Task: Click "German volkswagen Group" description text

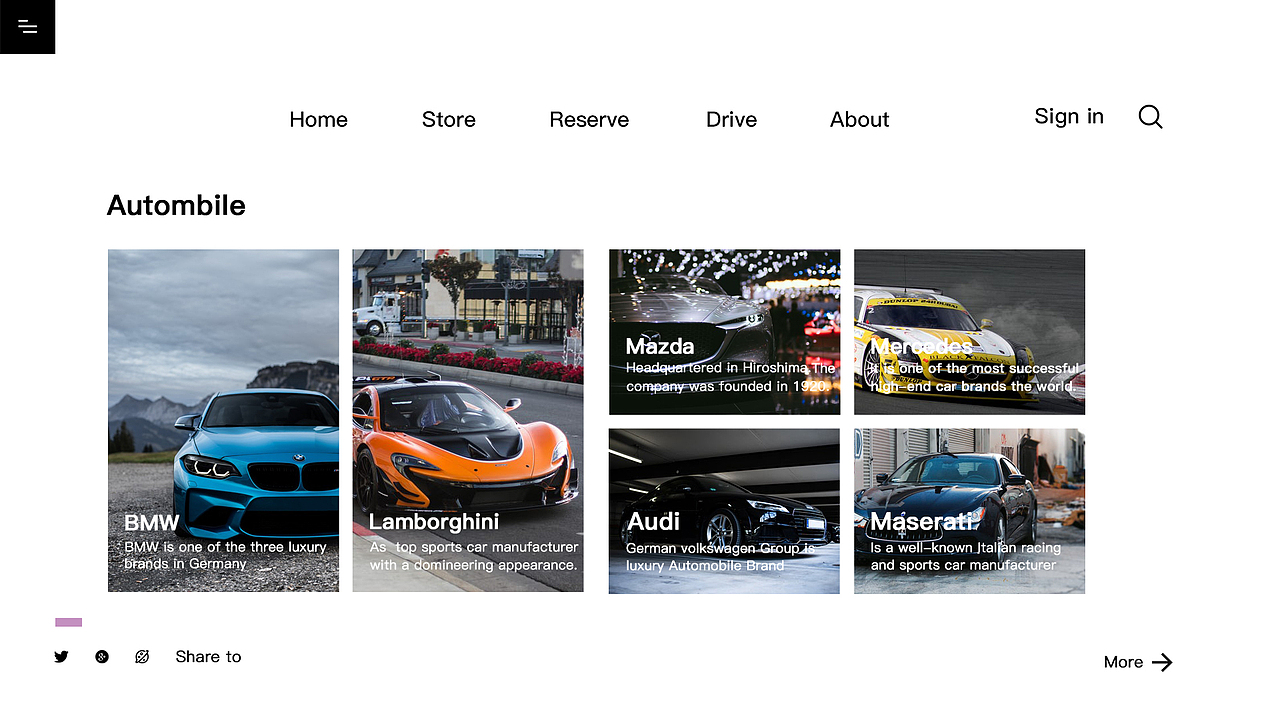Action: coord(713,548)
